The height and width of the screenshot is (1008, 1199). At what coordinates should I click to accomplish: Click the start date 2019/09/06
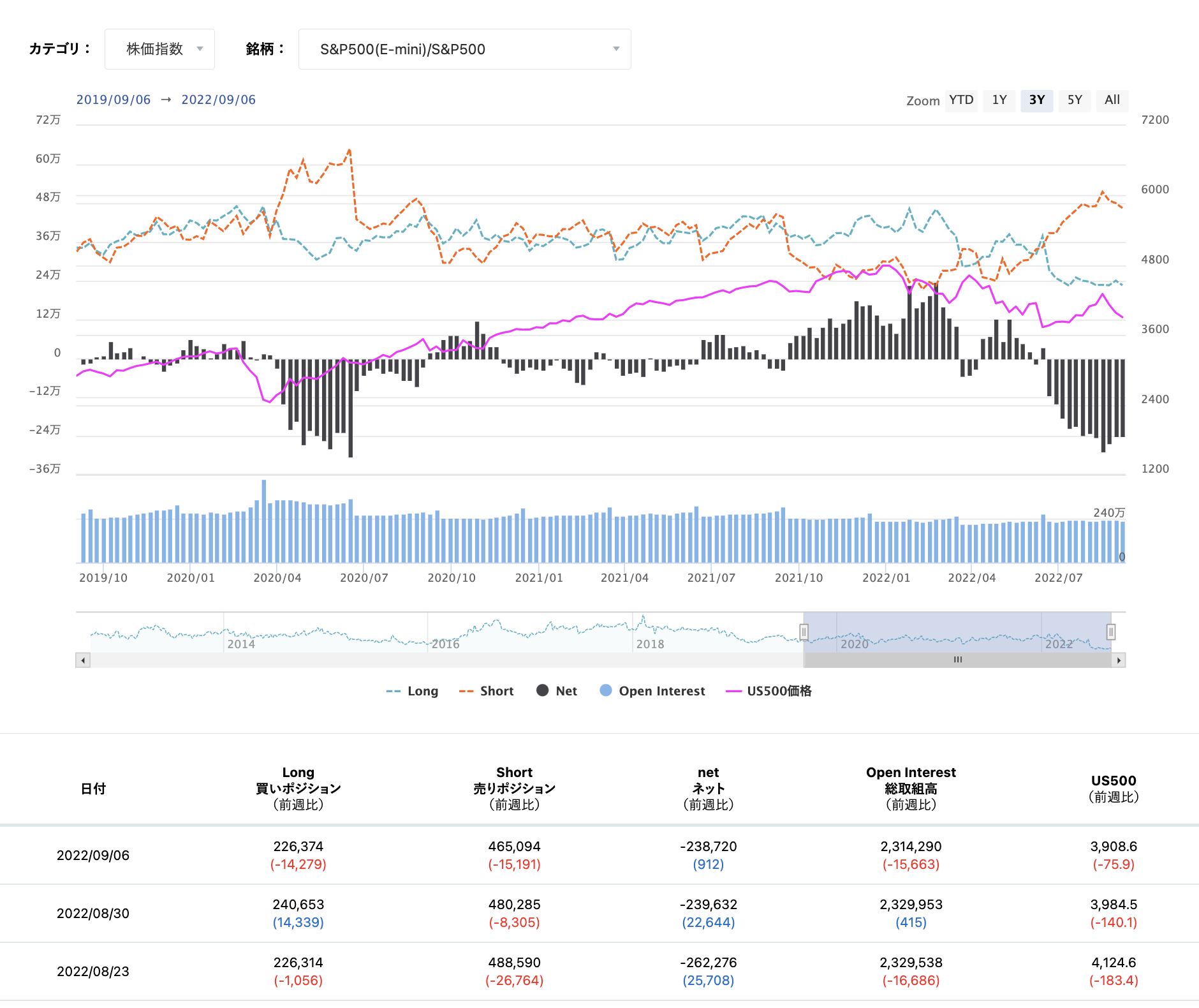(114, 100)
